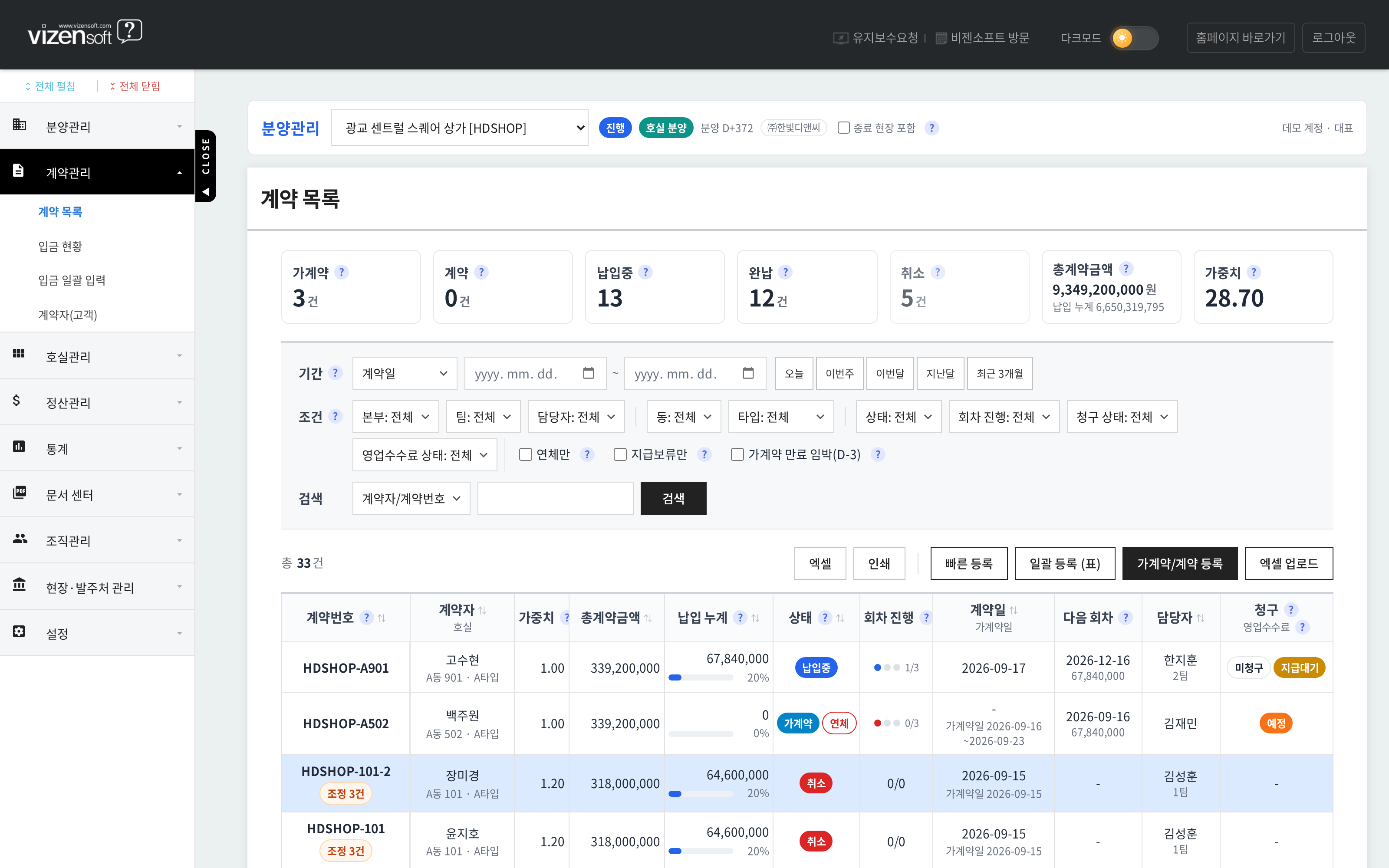
Task: Open the 계약자/계약번호 search type dropdown
Action: pos(411,498)
